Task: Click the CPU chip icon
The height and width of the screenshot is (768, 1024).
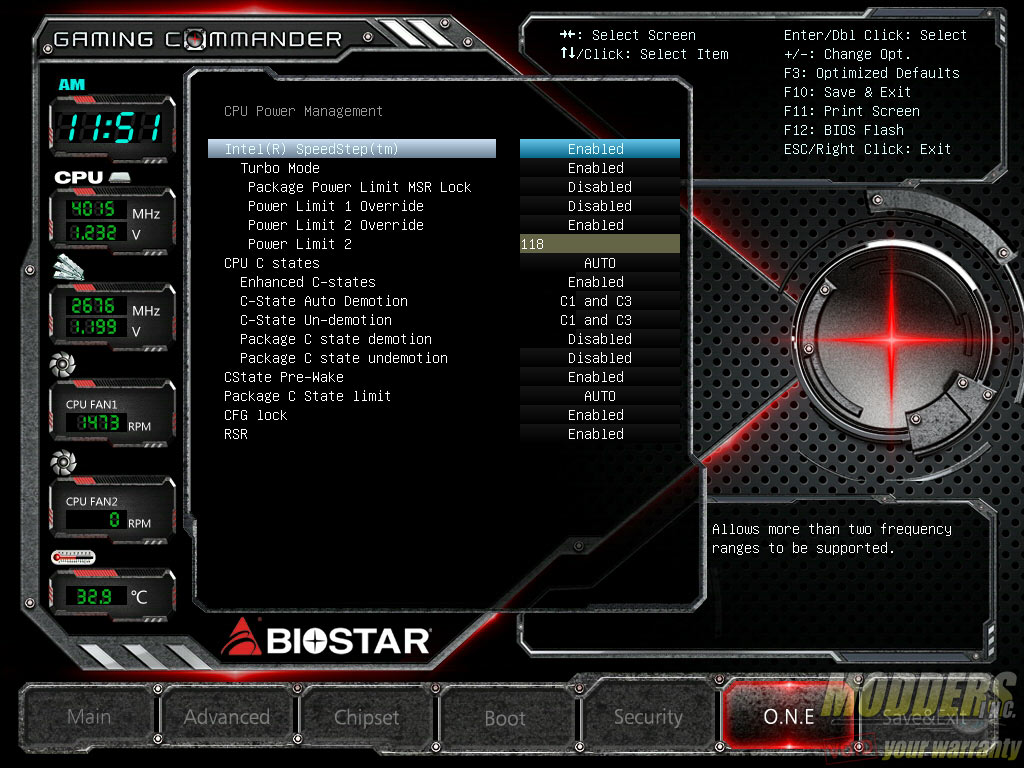Action: point(120,177)
